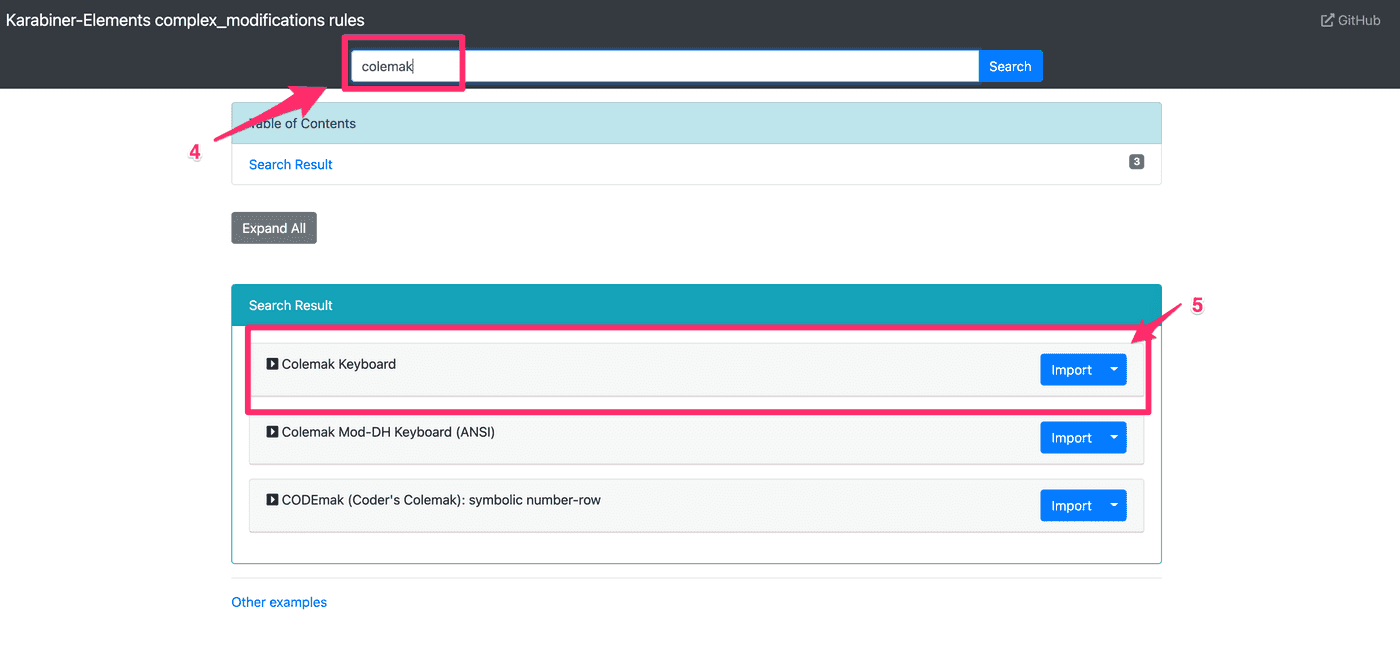Import the Colemak Keyboard rule
This screenshot has width=1400, height=663.
tap(1070, 370)
